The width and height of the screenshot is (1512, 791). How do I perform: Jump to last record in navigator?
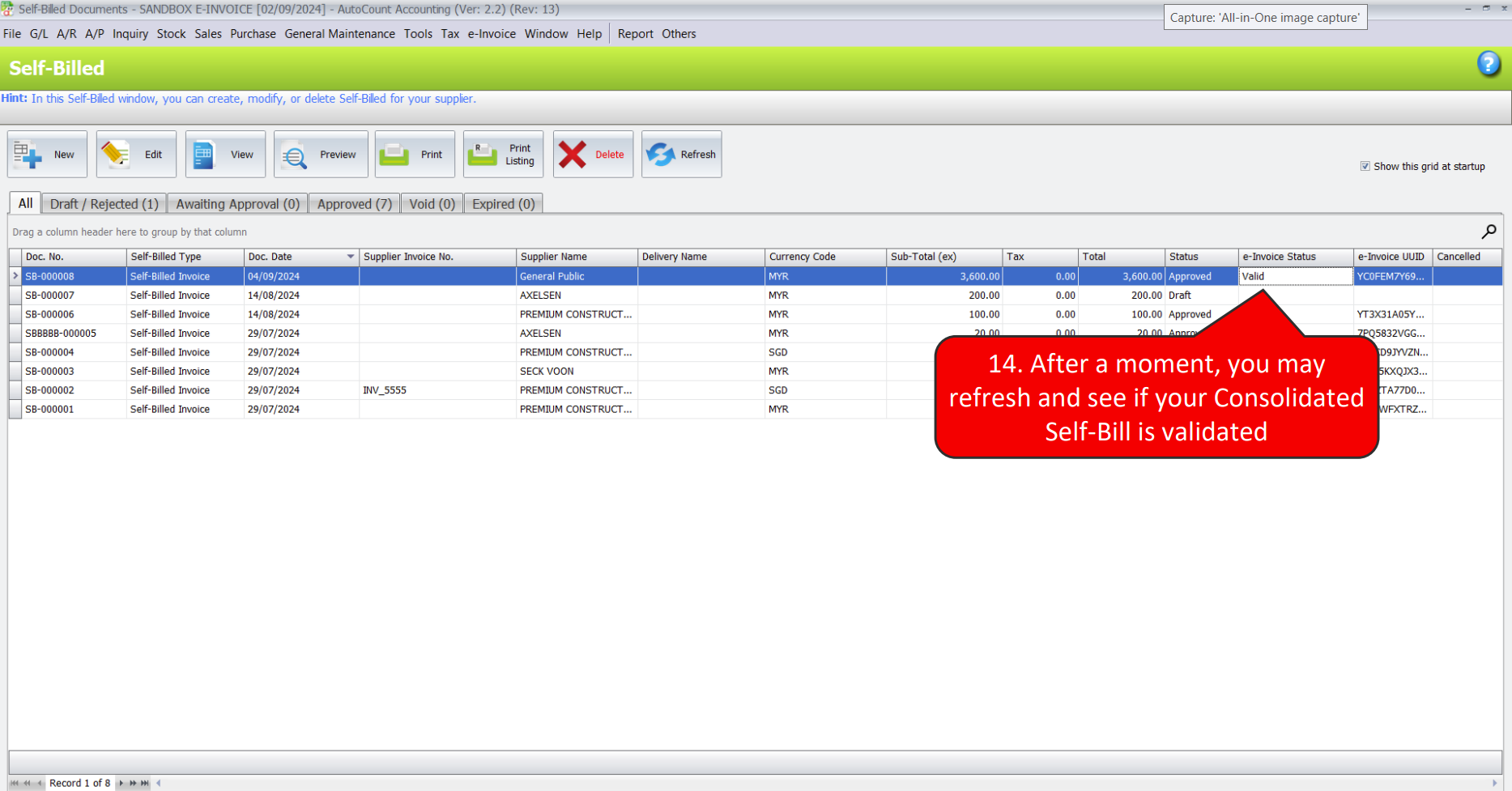145,783
